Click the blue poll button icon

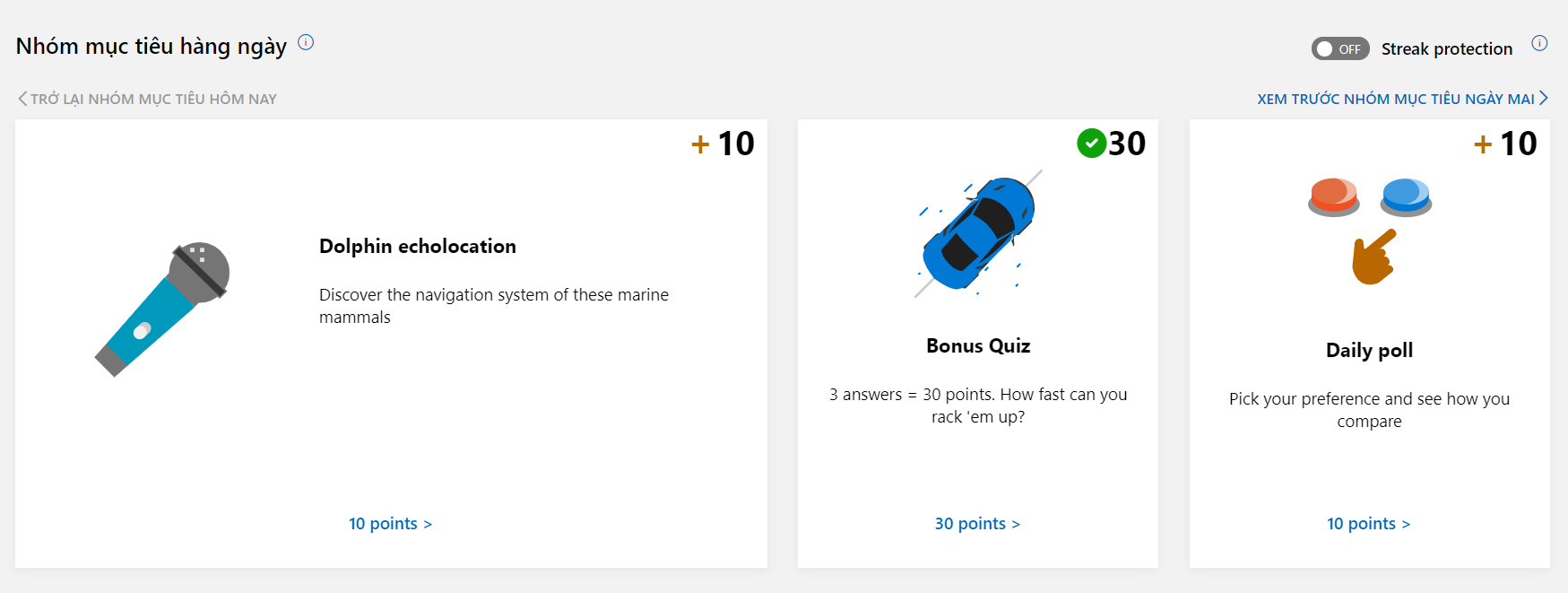[x=1406, y=196]
